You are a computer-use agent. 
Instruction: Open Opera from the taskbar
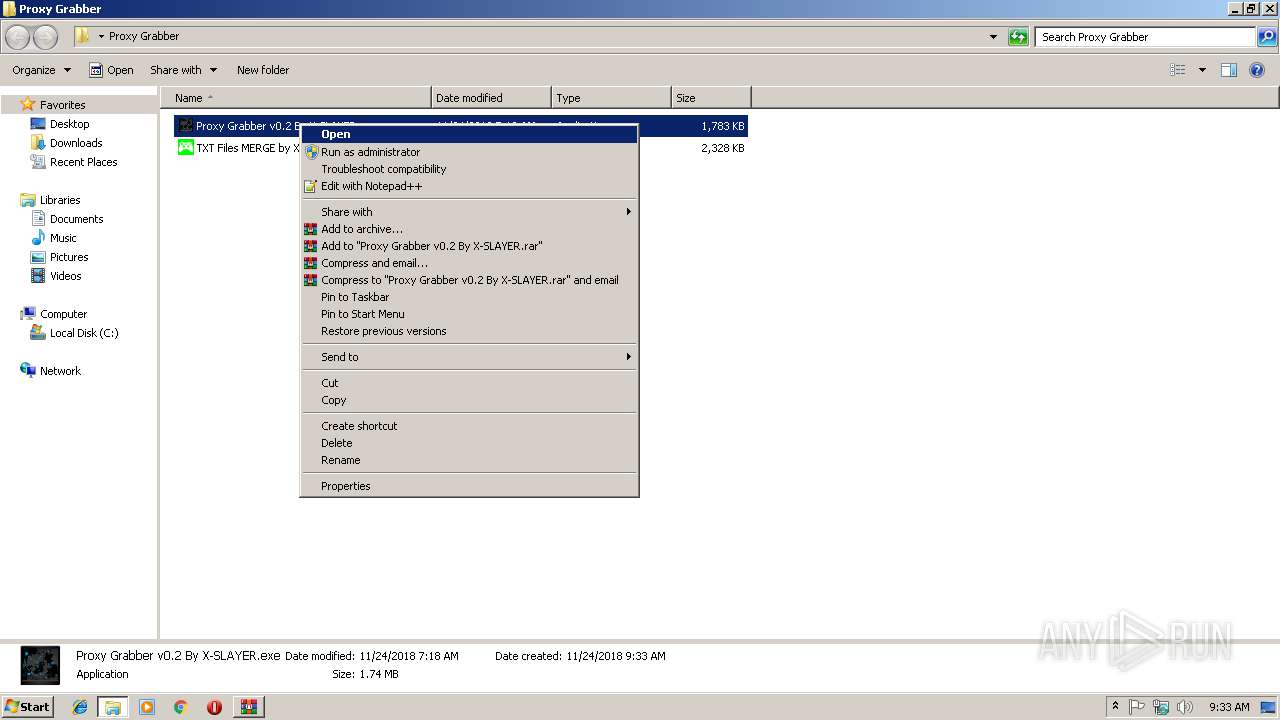pos(214,707)
